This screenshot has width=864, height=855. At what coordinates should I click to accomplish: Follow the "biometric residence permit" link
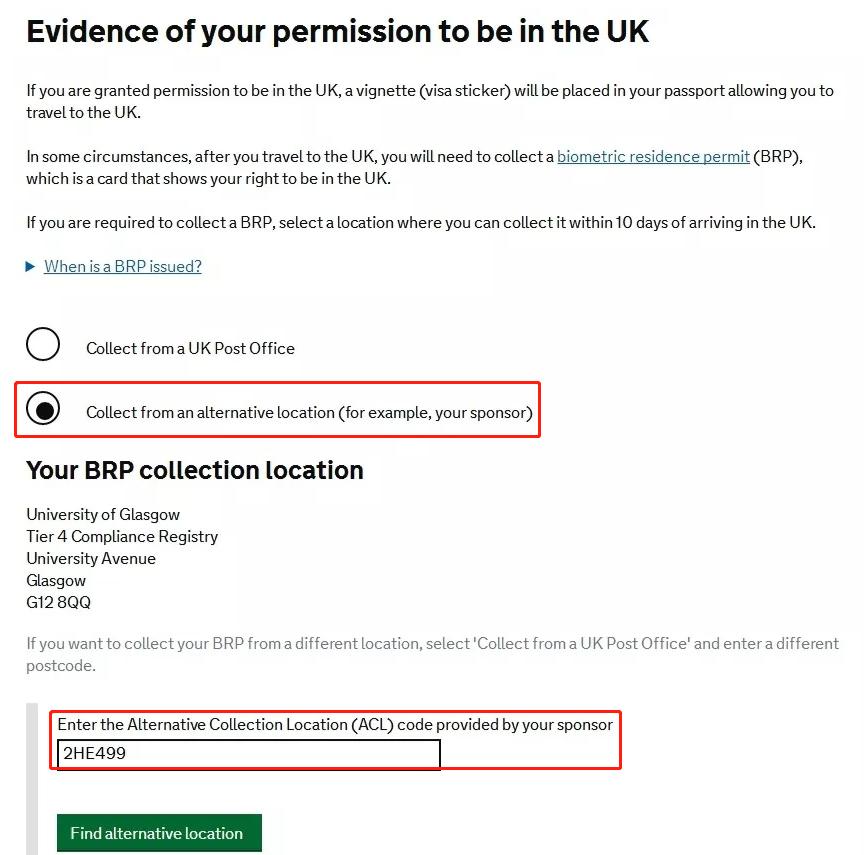[x=654, y=156]
